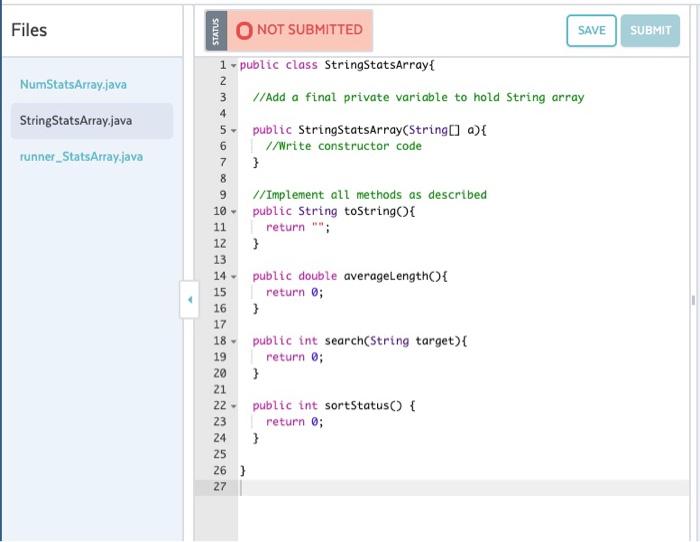Image resolution: width=700 pixels, height=542 pixels.
Task: Click the right edge resize handle of editor
Action: tap(693, 300)
